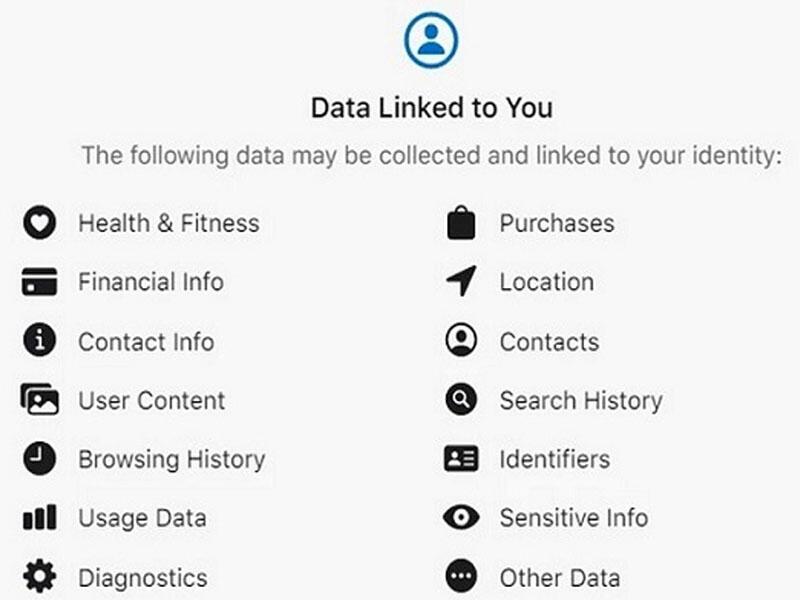800x600 pixels.
Task: Click the Sensitive Info eye icon
Action: click(461, 517)
